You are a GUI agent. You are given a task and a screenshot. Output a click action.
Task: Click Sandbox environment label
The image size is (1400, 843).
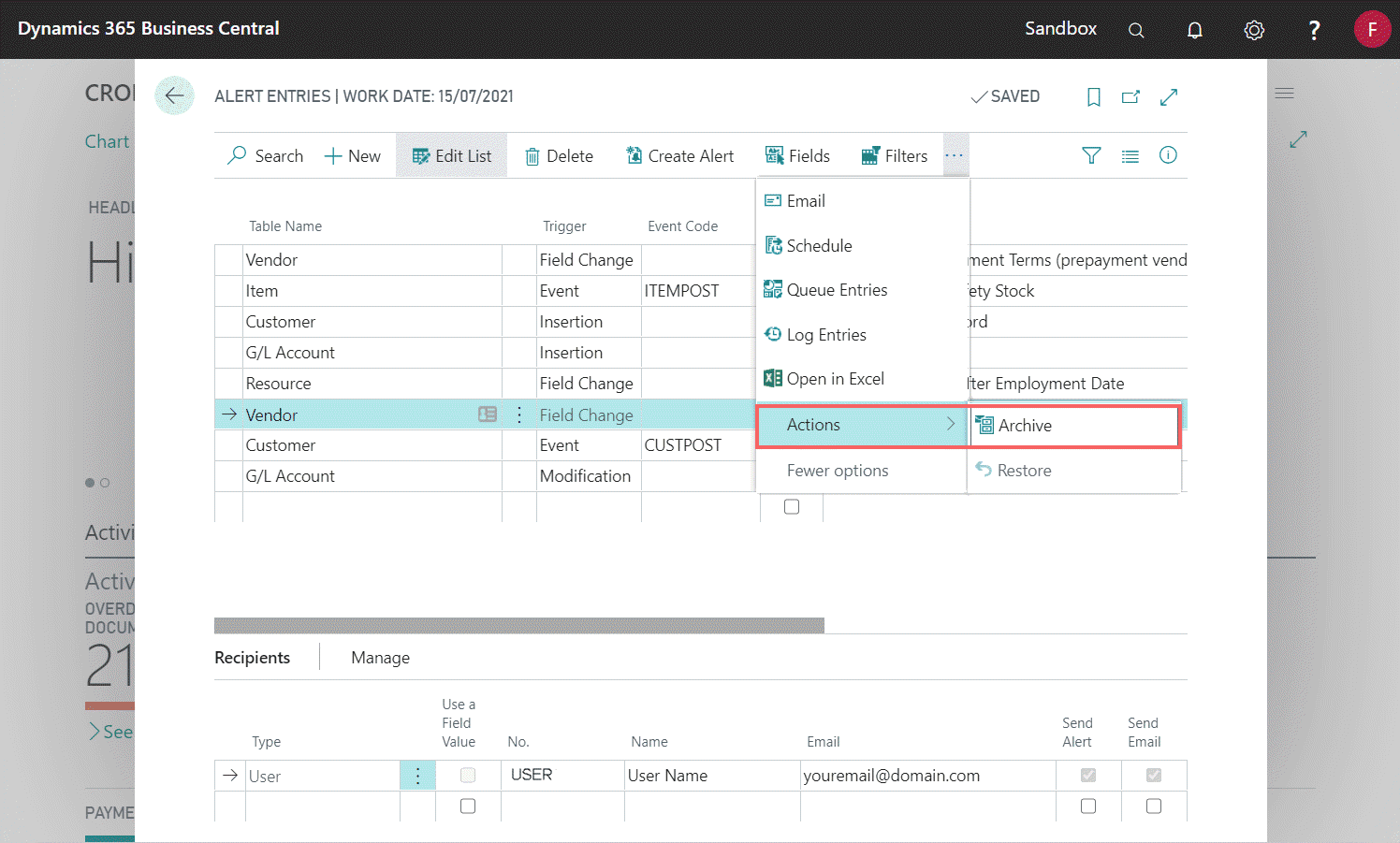point(1060,28)
